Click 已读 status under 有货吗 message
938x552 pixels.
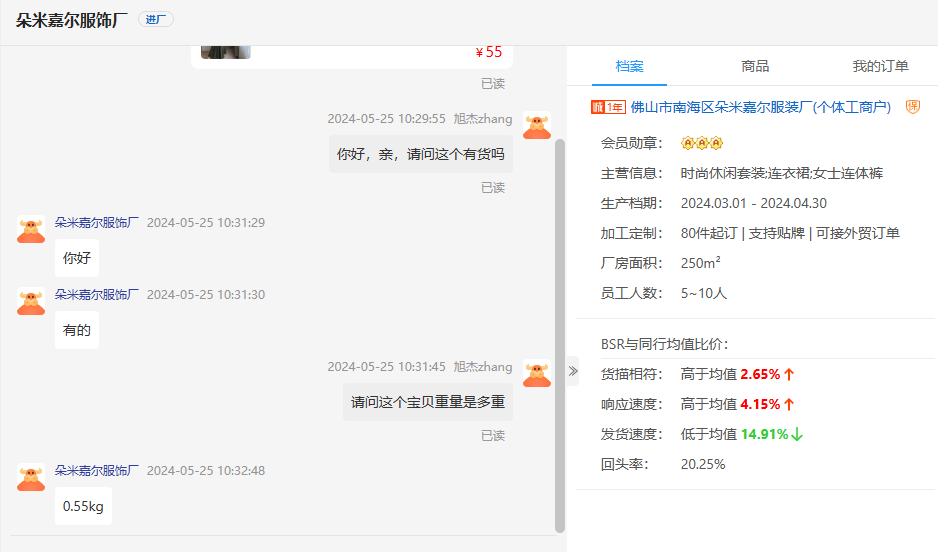(493, 188)
